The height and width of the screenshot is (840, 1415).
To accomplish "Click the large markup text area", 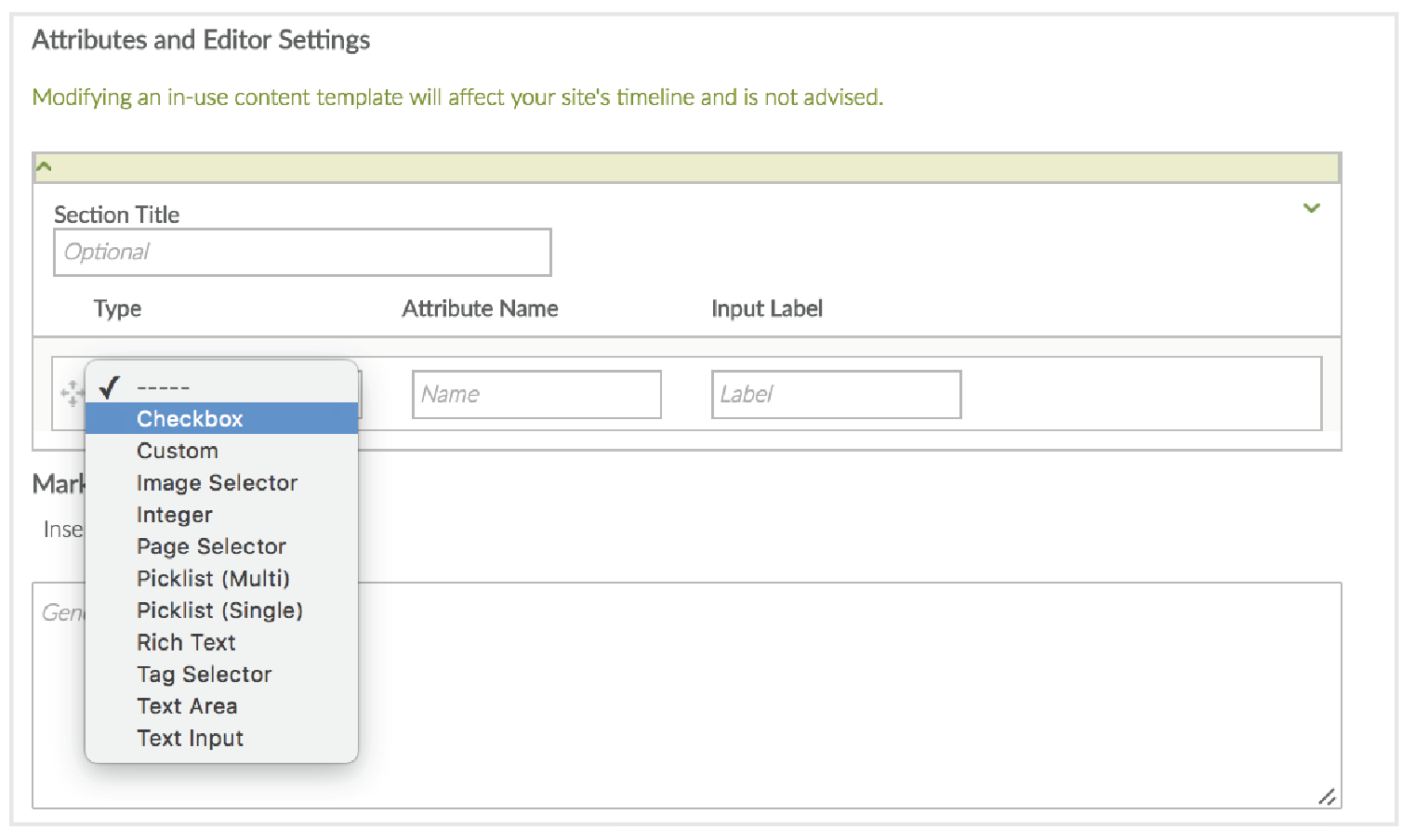I will pyautogui.click(x=837, y=695).
